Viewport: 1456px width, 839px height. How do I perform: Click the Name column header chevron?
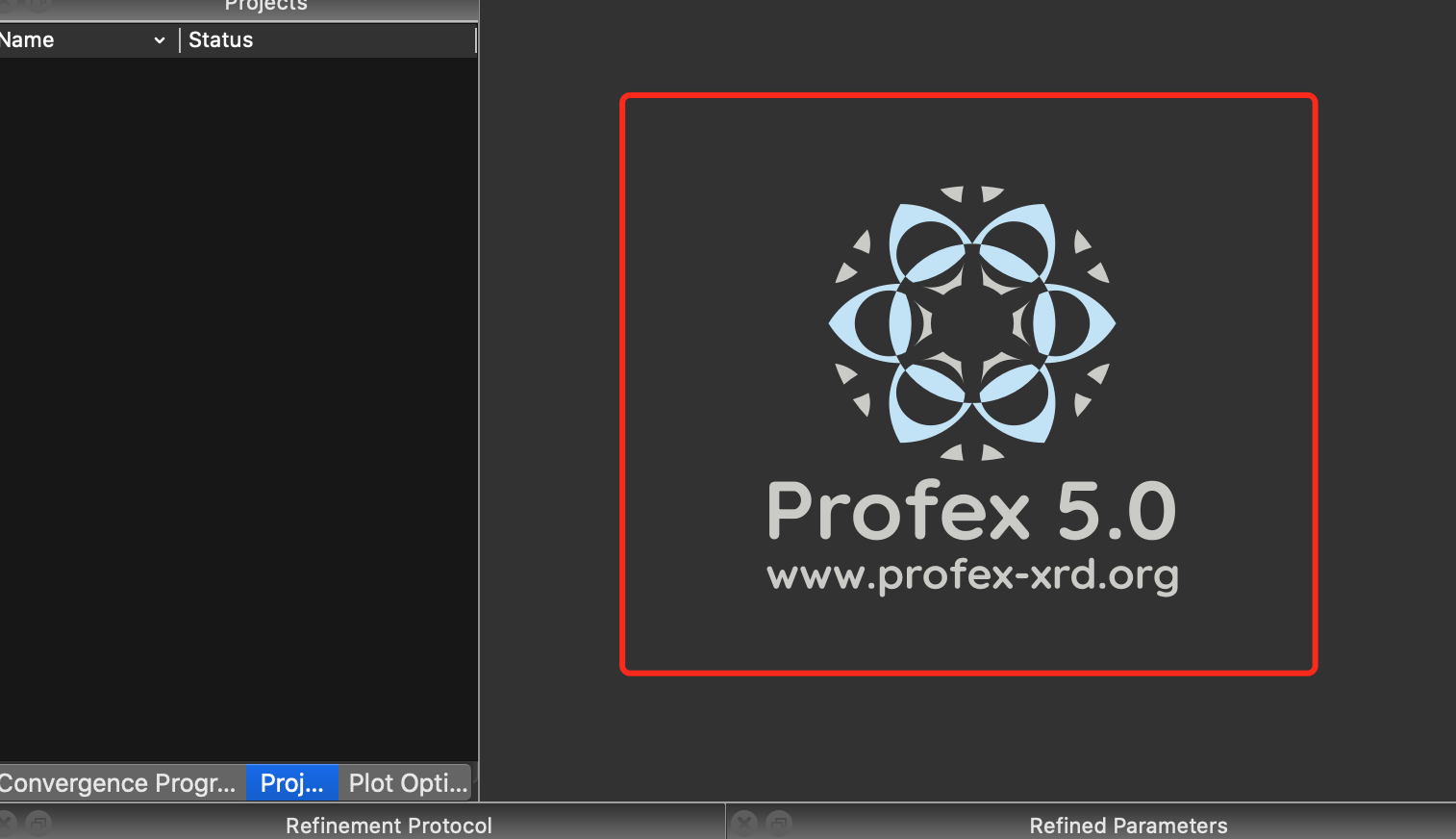160,39
